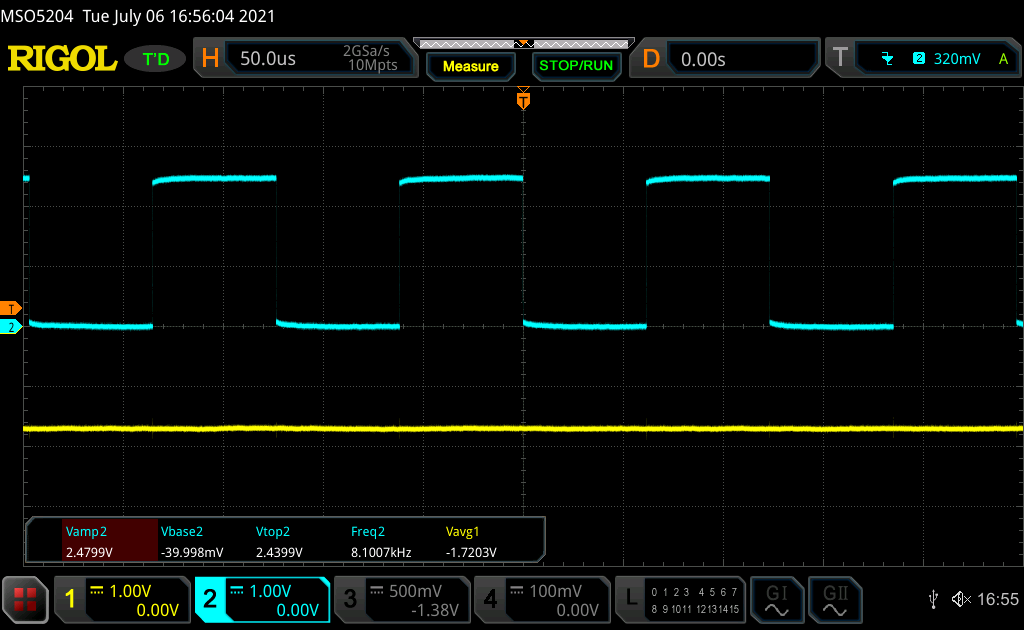This screenshot has width=1024, height=630.
Task: Click digital channels 0-15 indicator
Action: pos(695,601)
